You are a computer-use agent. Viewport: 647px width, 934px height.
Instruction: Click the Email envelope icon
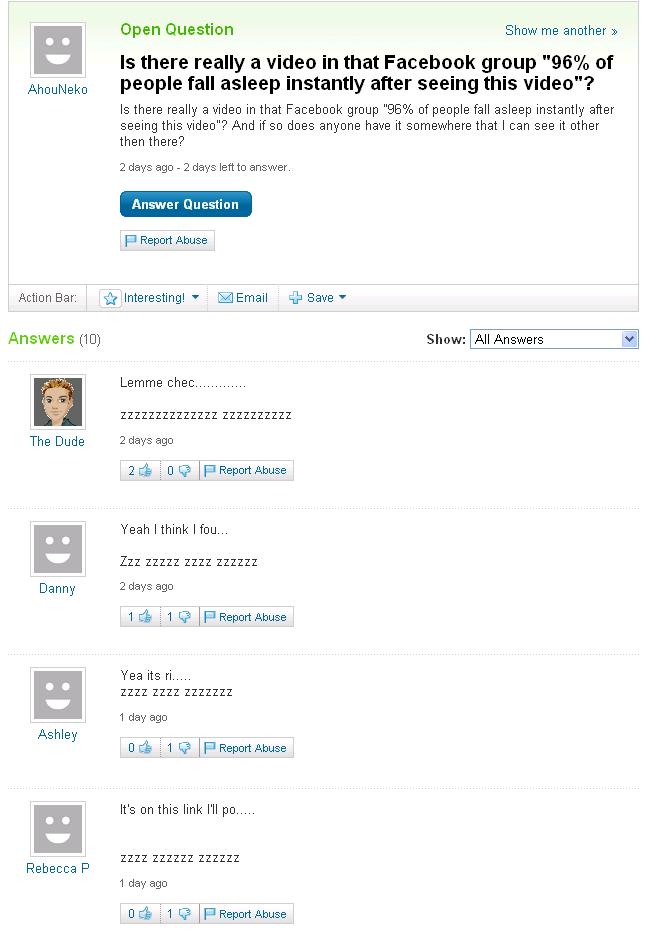225,298
